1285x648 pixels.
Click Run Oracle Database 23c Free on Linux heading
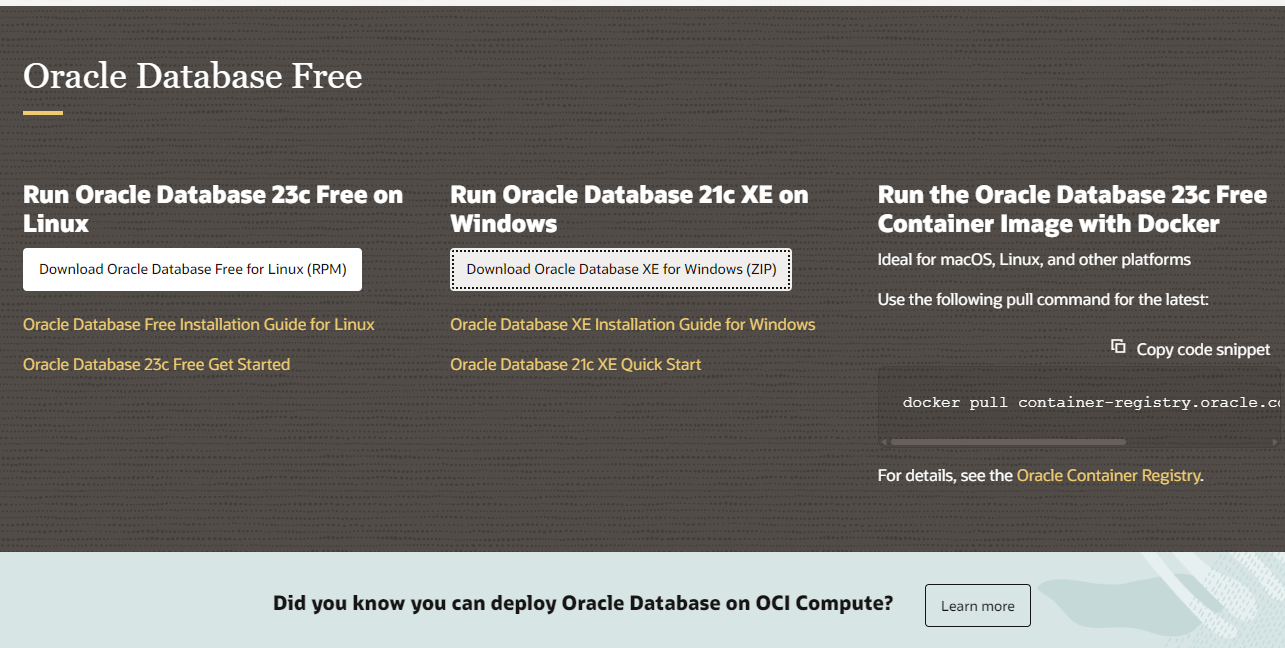coord(213,209)
